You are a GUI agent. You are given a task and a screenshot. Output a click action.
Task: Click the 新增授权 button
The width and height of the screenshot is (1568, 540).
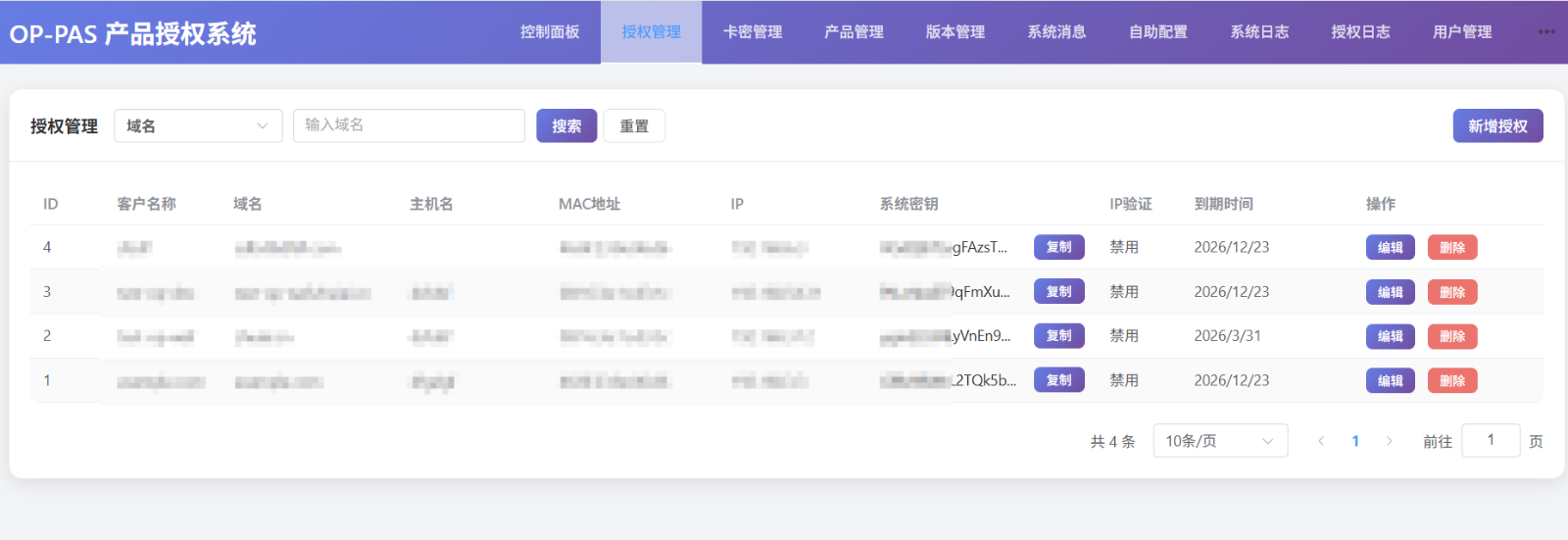[1497, 125]
